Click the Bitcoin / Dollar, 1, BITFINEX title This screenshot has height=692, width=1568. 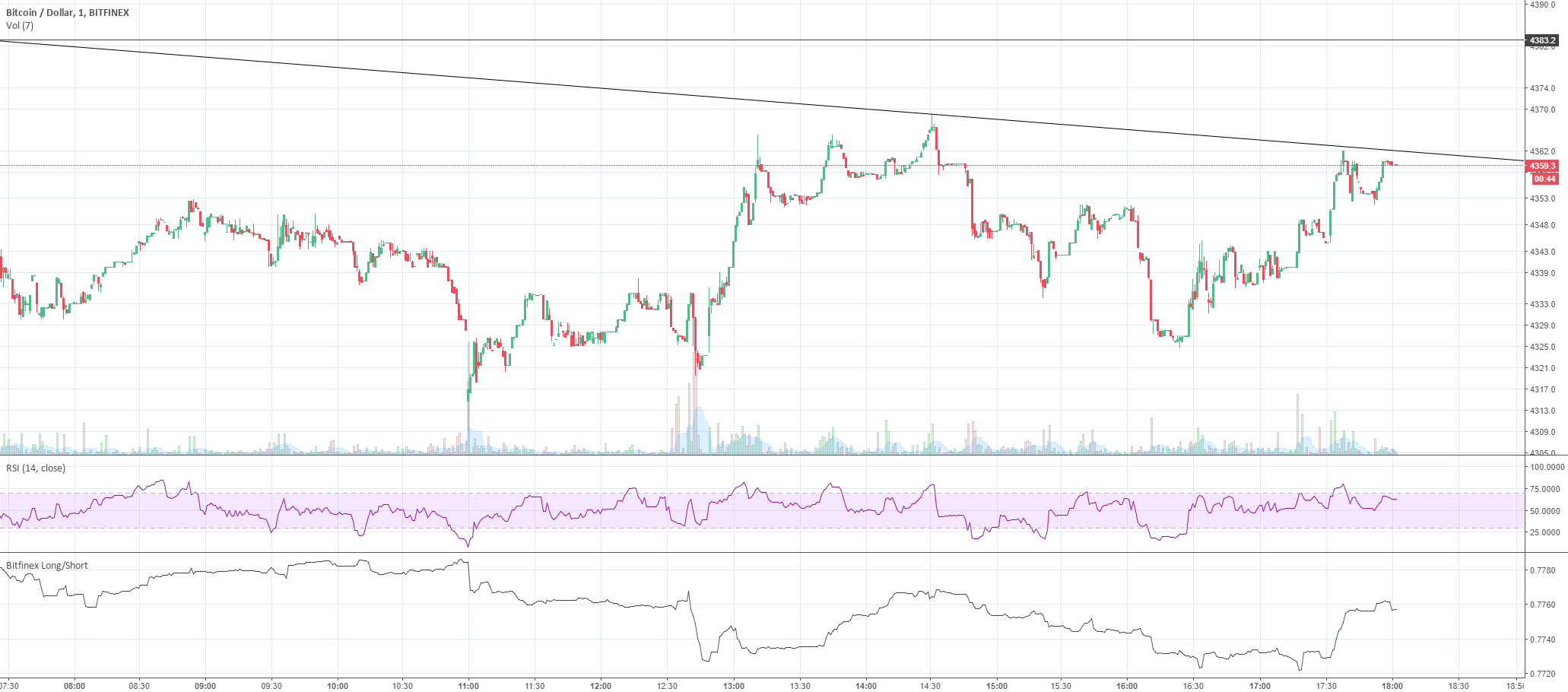point(67,13)
